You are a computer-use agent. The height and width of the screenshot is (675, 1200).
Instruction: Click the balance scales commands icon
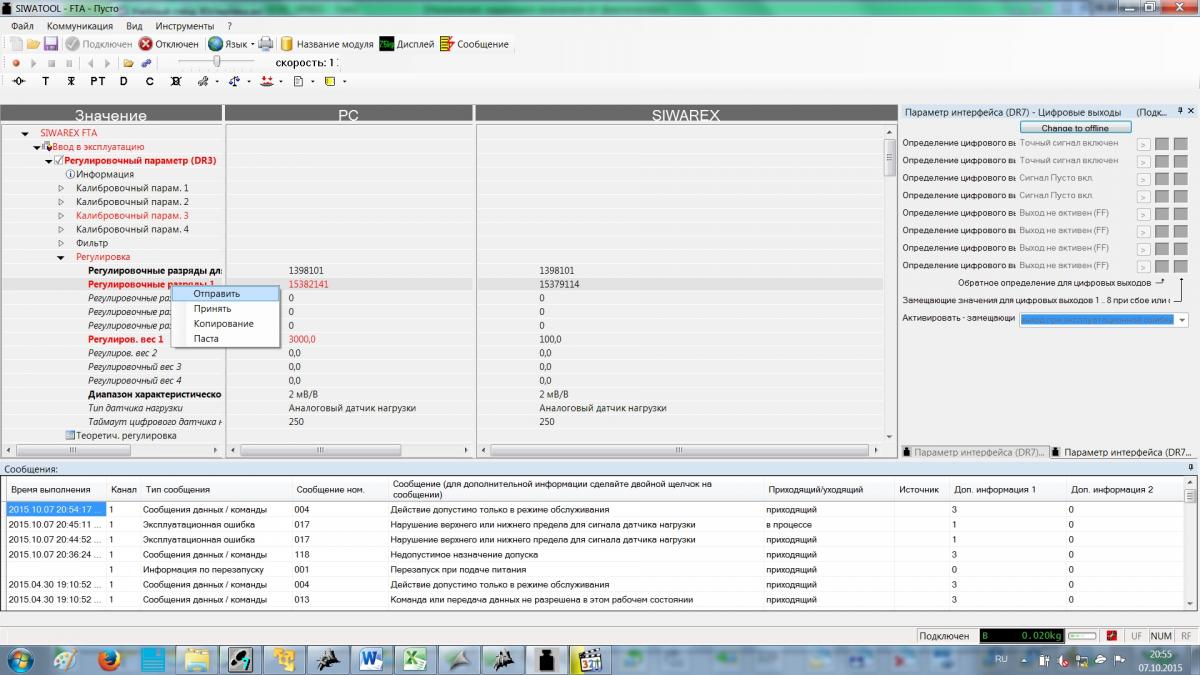[x=234, y=81]
